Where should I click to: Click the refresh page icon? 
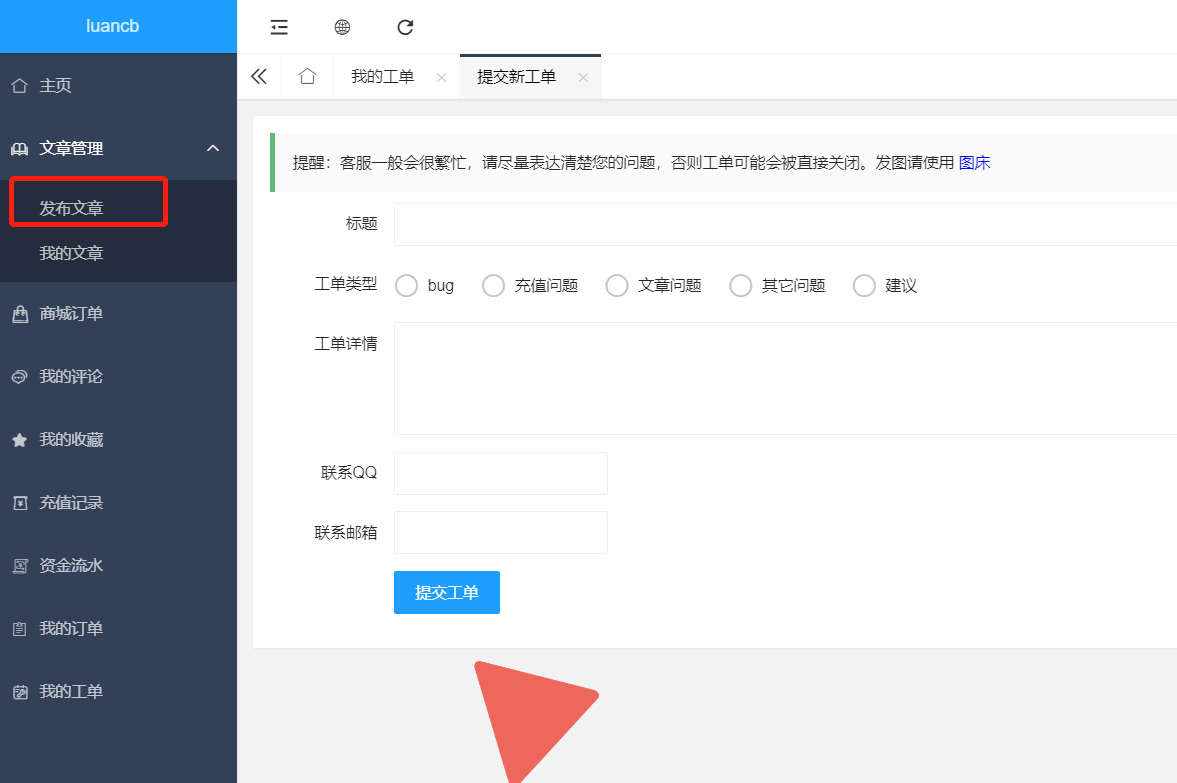pyautogui.click(x=405, y=27)
